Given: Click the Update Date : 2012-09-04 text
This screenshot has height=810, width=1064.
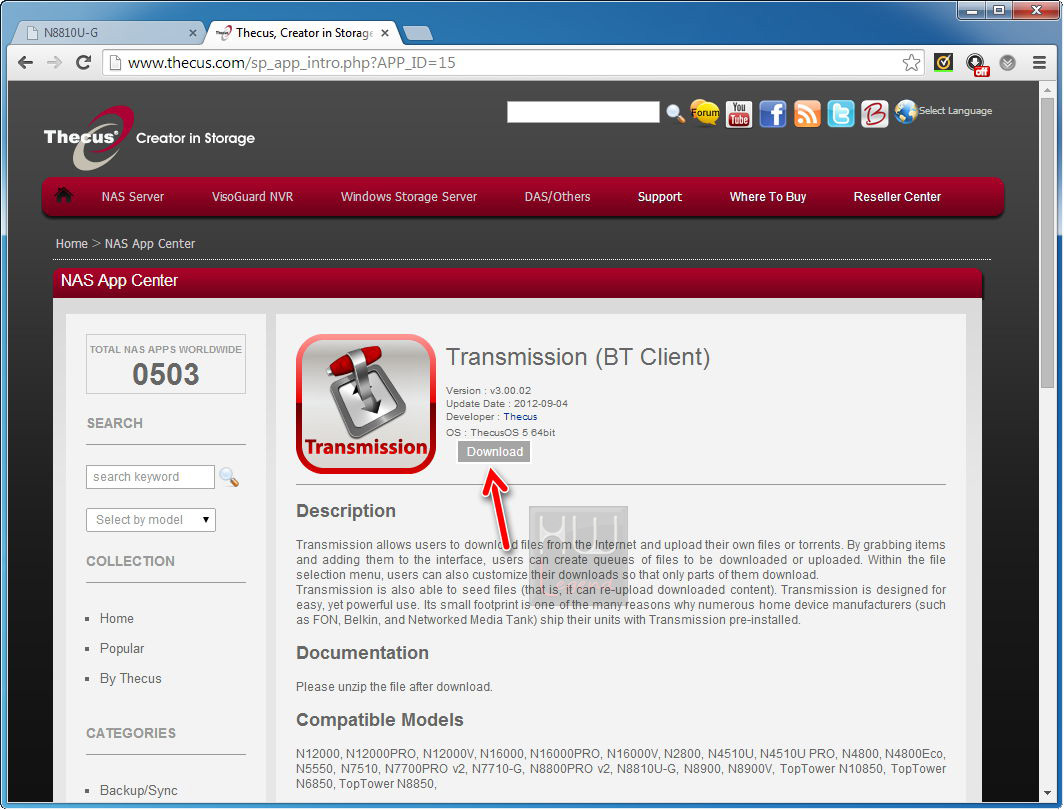Looking at the screenshot, I should pyautogui.click(x=507, y=404).
